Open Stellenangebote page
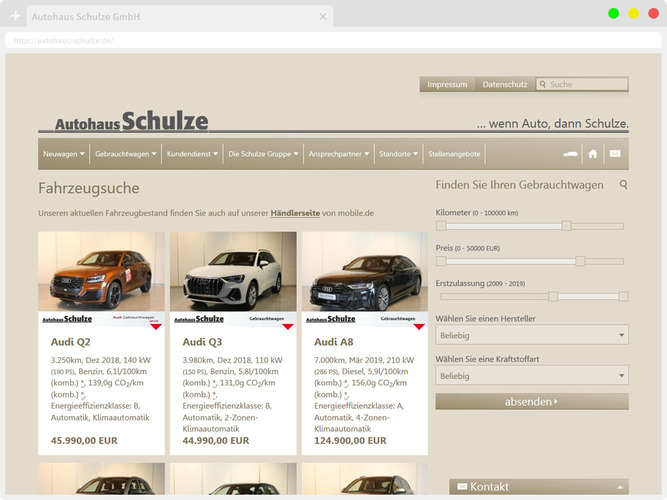Image resolution: width=667 pixels, height=500 pixels. coord(455,154)
